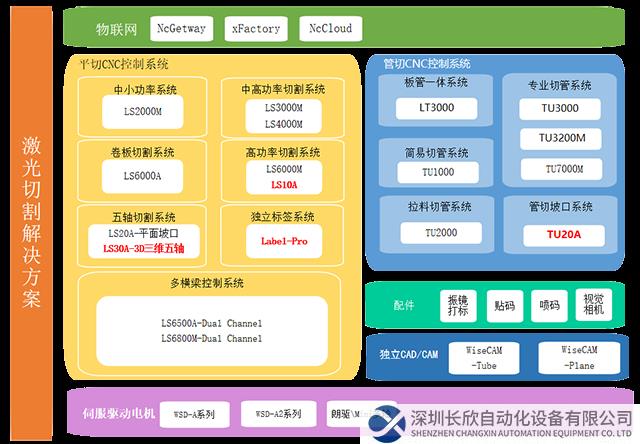The height and width of the screenshot is (444, 640).
Task: Click the red Label-Pro box
Action: coord(283,242)
